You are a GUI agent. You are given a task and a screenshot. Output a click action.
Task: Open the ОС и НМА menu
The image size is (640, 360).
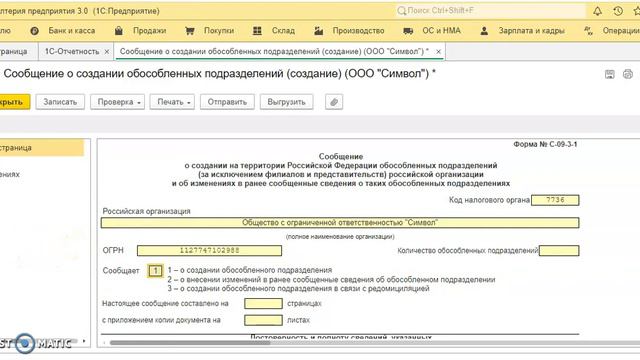tap(441, 31)
